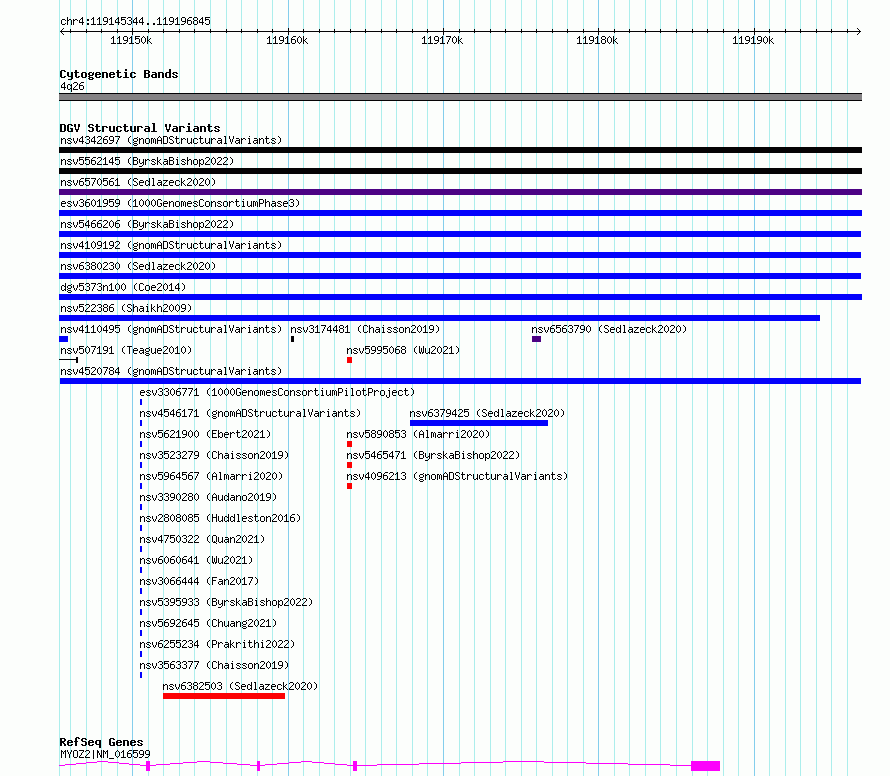Screen dimensions: 890x776
Task: Click nsv522386 Shaikh2009 label
Action: [126, 308]
